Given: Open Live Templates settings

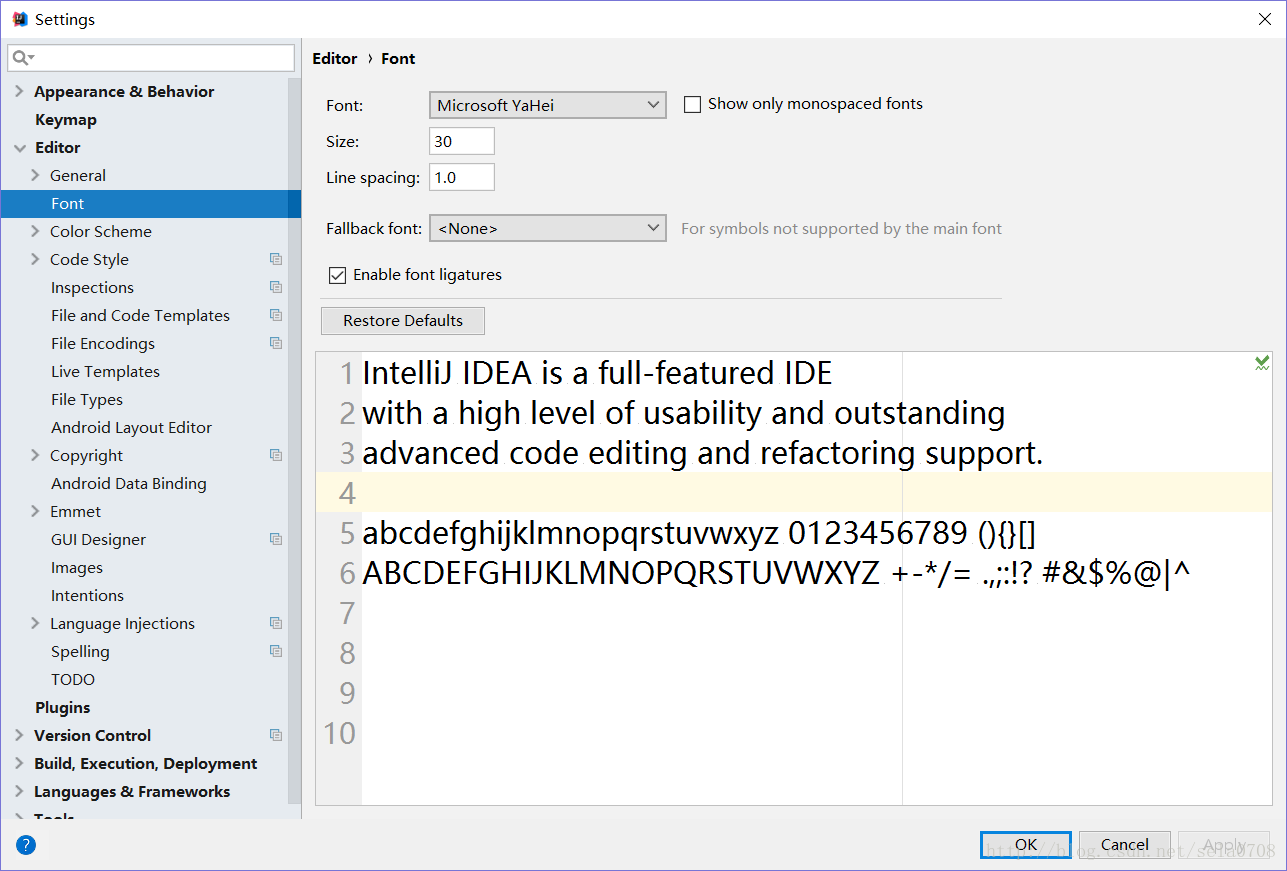Looking at the screenshot, I should pyautogui.click(x=105, y=371).
